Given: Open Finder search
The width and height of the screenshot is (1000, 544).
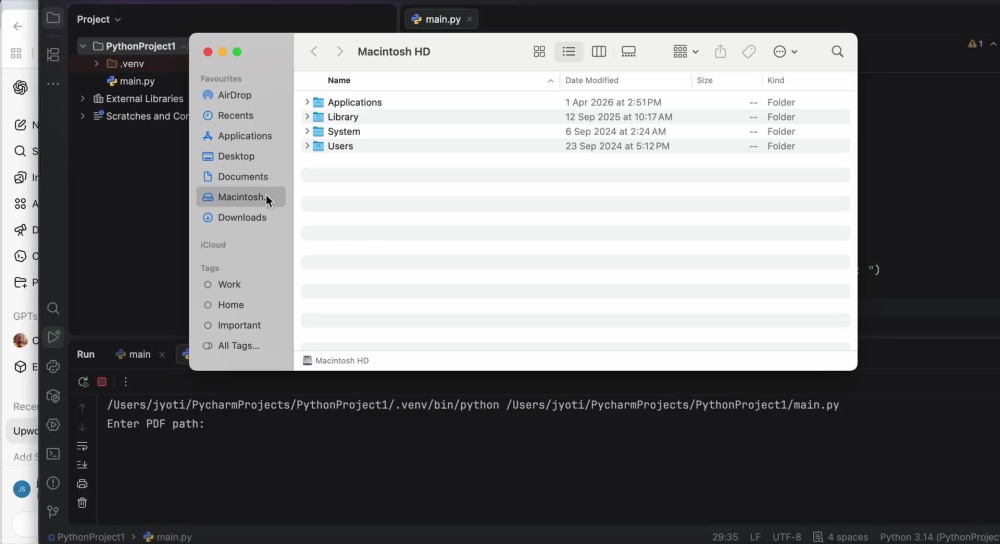Looking at the screenshot, I should 837,52.
